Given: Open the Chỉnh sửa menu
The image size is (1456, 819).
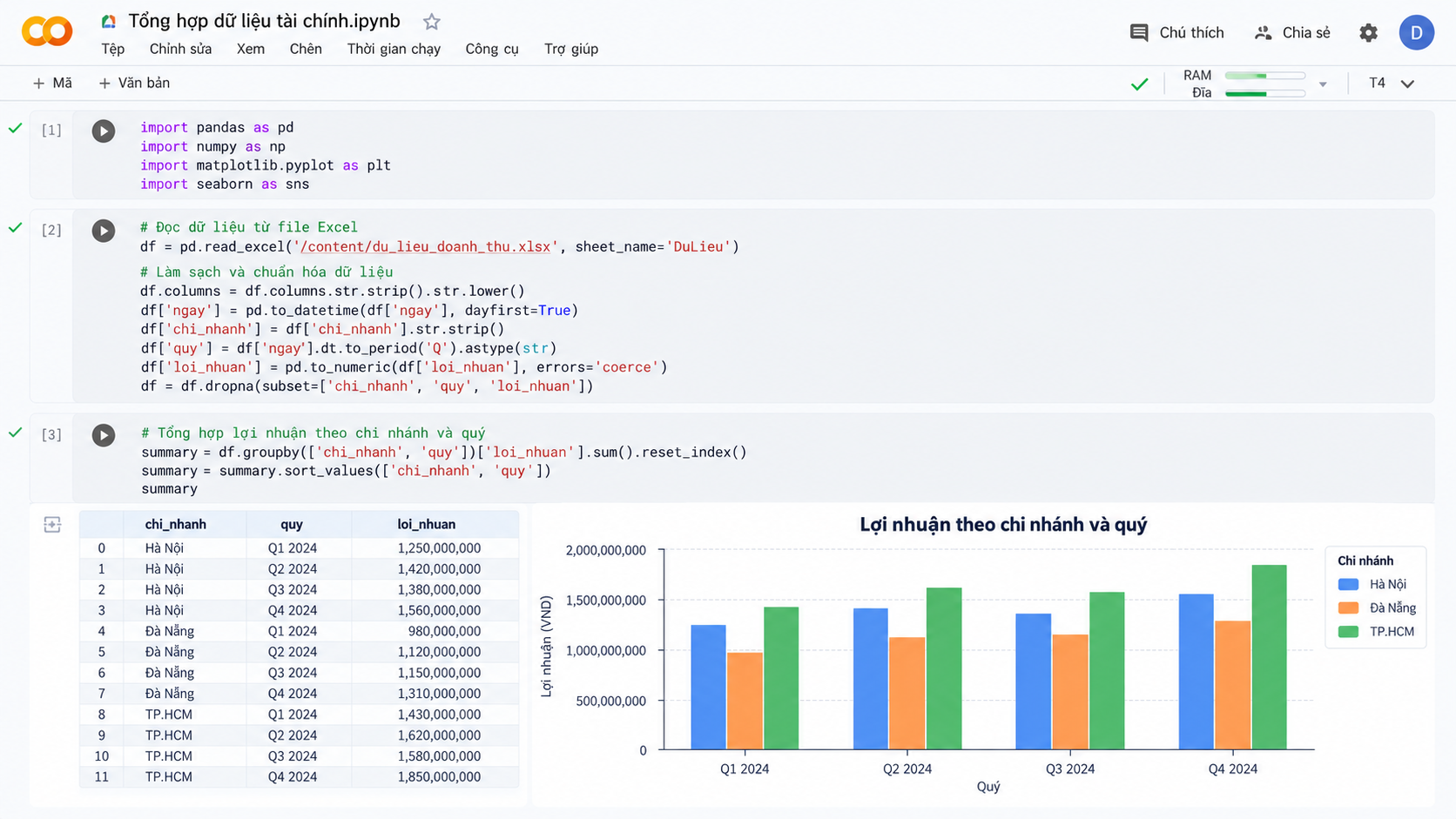Looking at the screenshot, I should 180,49.
